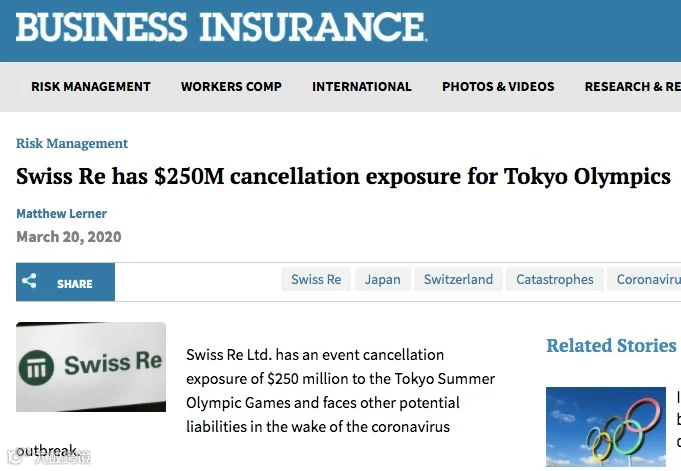This screenshot has height=471, width=681.
Task: Select the Swiss Re tag
Action: (316, 279)
